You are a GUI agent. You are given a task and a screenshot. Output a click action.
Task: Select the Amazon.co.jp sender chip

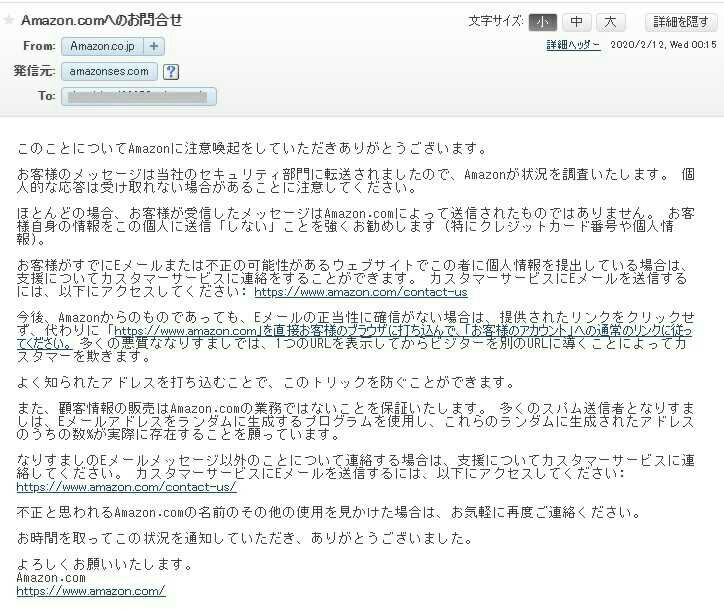coord(103,46)
